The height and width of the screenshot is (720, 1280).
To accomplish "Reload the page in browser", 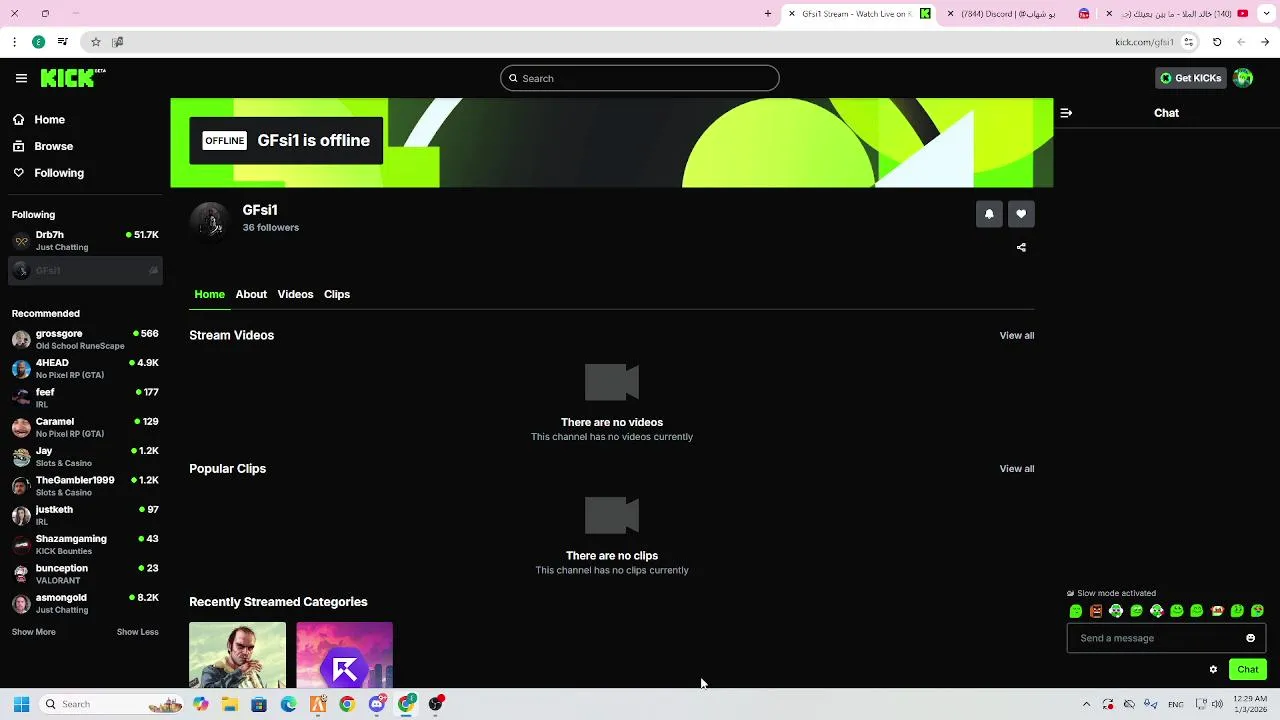I will tap(1217, 42).
